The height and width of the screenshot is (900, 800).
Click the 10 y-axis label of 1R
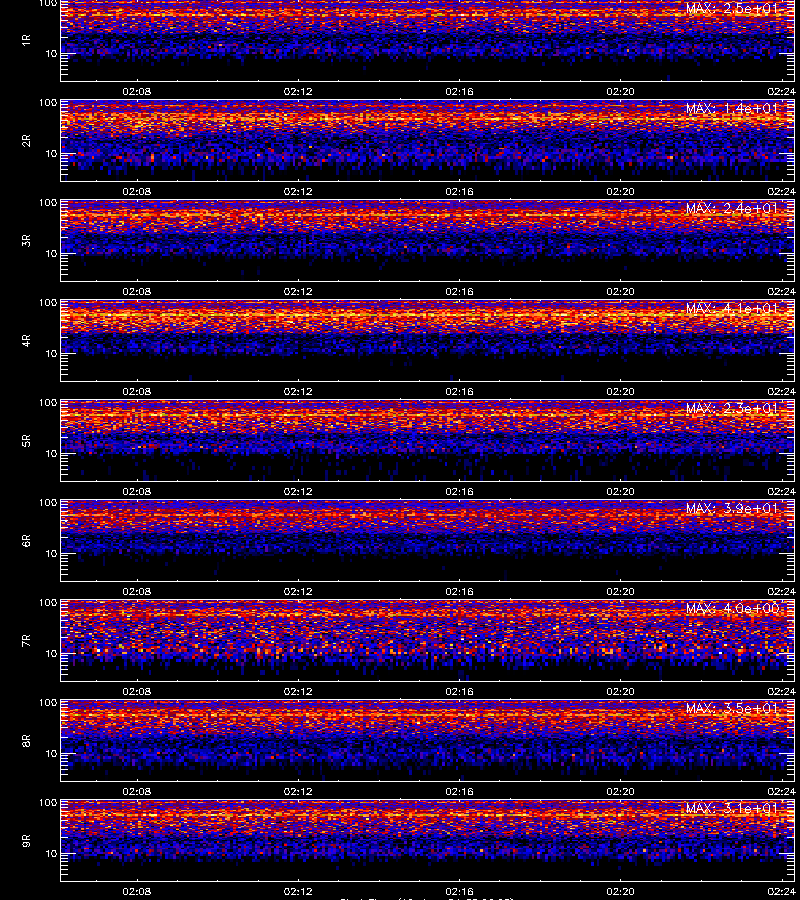click(51, 53)
